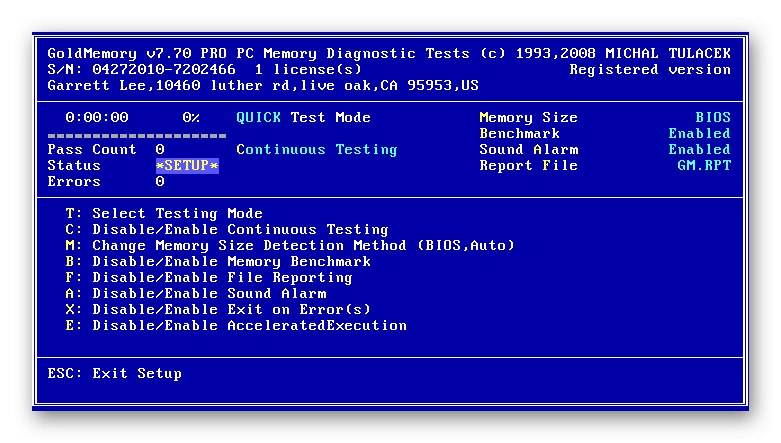This screenshot has height=443, width=781.
Task: Click the 'BIOS' value beside Memory Size
Action: [x=713, y=117]
